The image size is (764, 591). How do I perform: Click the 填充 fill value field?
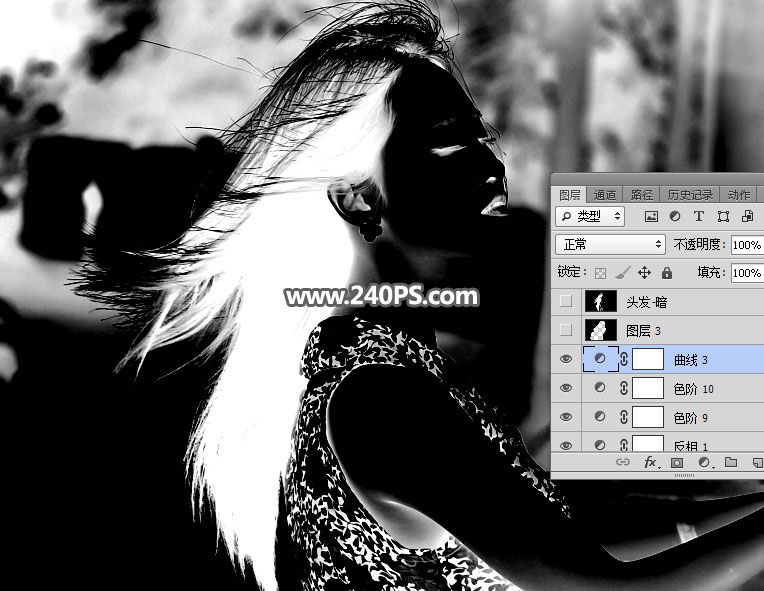coord(747,272)
